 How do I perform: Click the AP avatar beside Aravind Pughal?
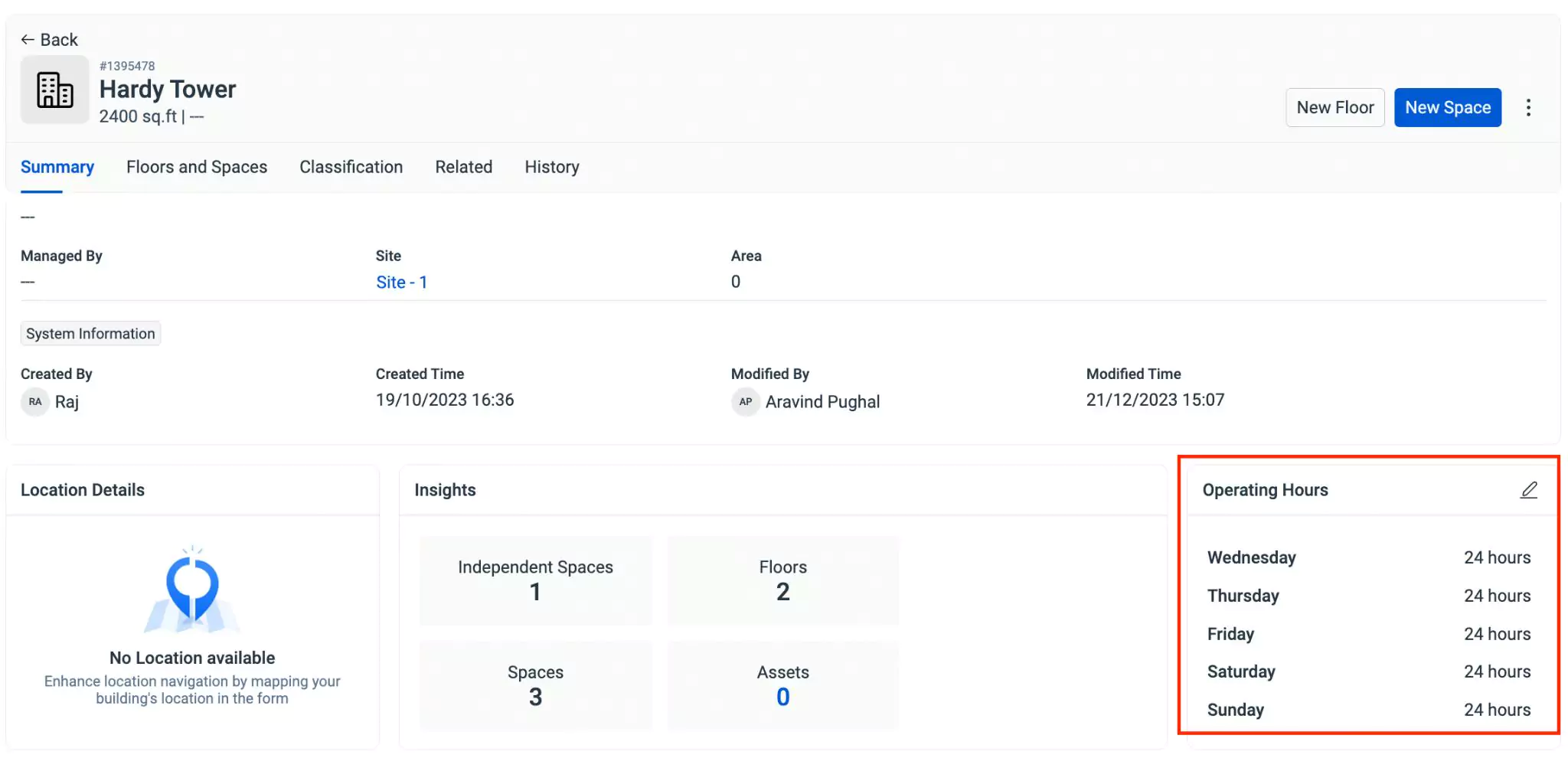[745, 402]
